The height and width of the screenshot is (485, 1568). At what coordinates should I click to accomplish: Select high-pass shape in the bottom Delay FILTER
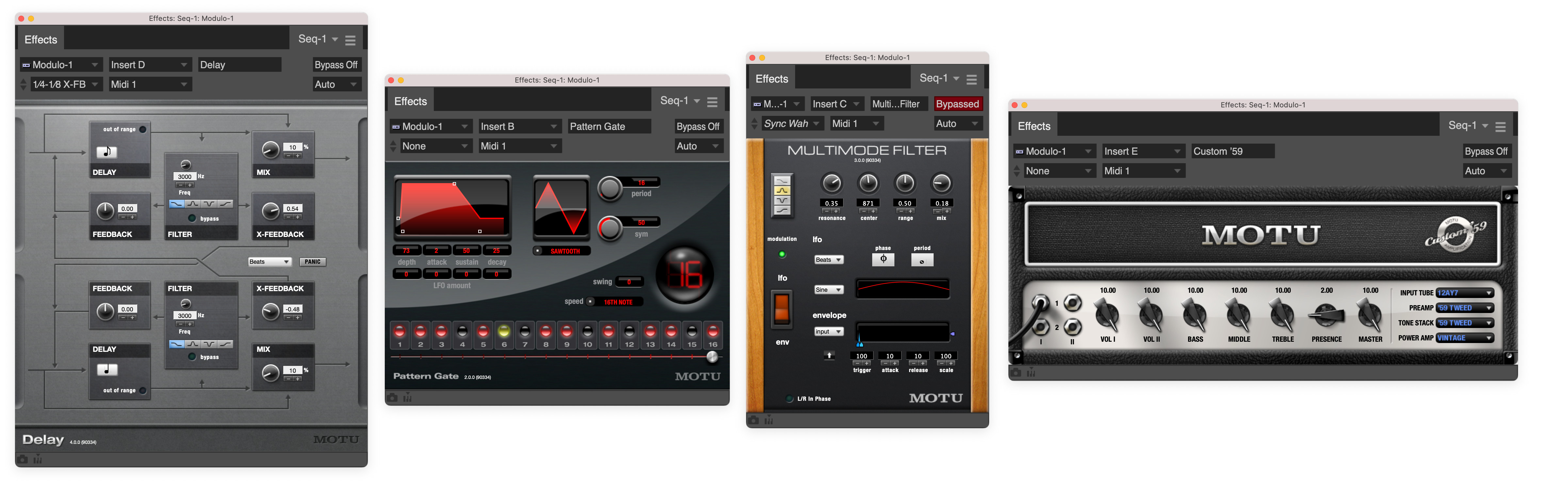tap(225, 344)
